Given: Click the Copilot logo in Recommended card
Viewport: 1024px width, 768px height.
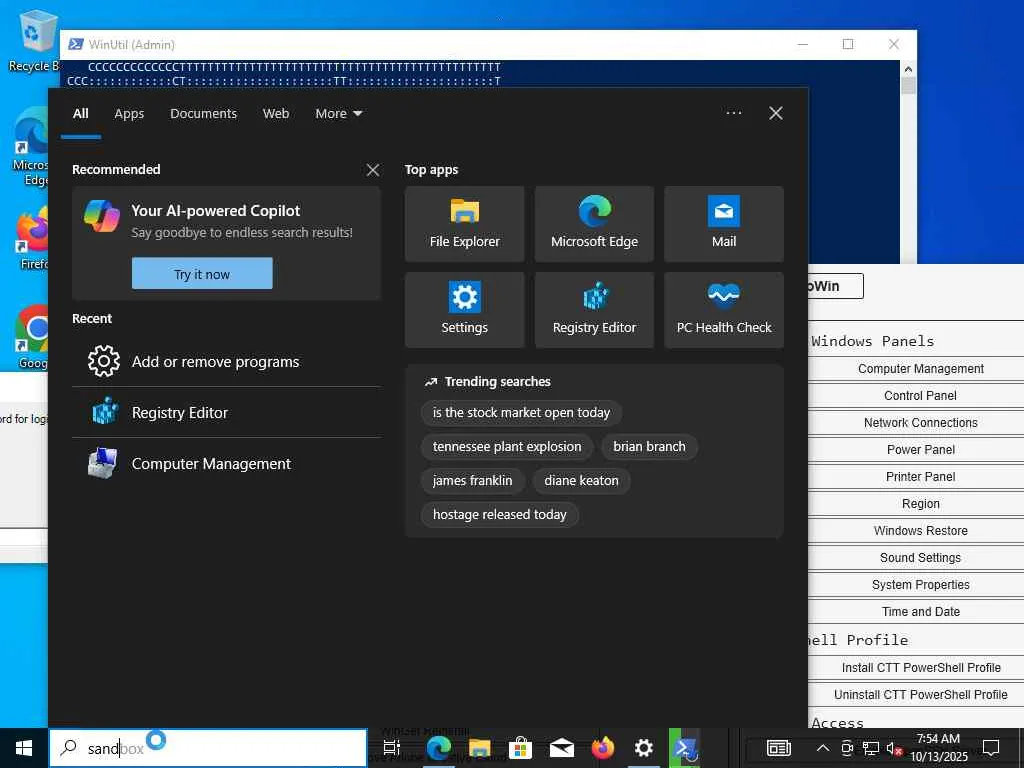Looking at the screenshot, I should pyautogui.click(x=102, y=216).
